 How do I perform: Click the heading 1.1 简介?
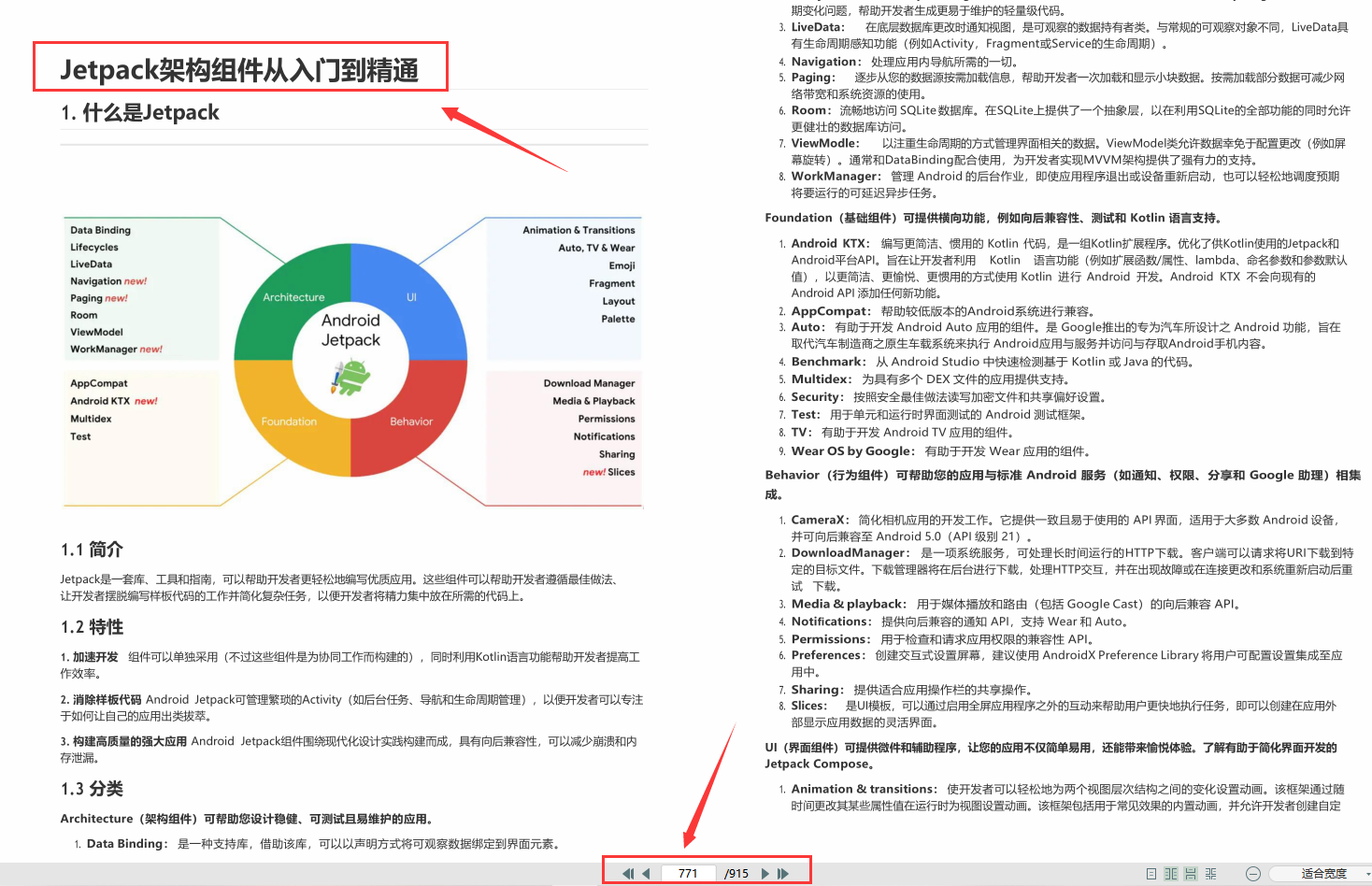tap(92, 550)
